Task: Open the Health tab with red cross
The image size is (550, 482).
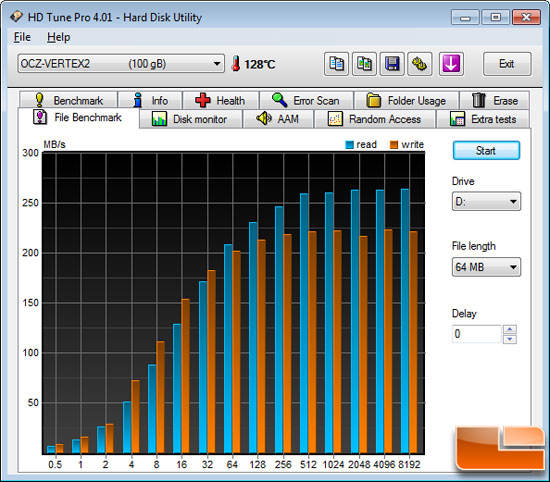Action: [x=221, y=100]
